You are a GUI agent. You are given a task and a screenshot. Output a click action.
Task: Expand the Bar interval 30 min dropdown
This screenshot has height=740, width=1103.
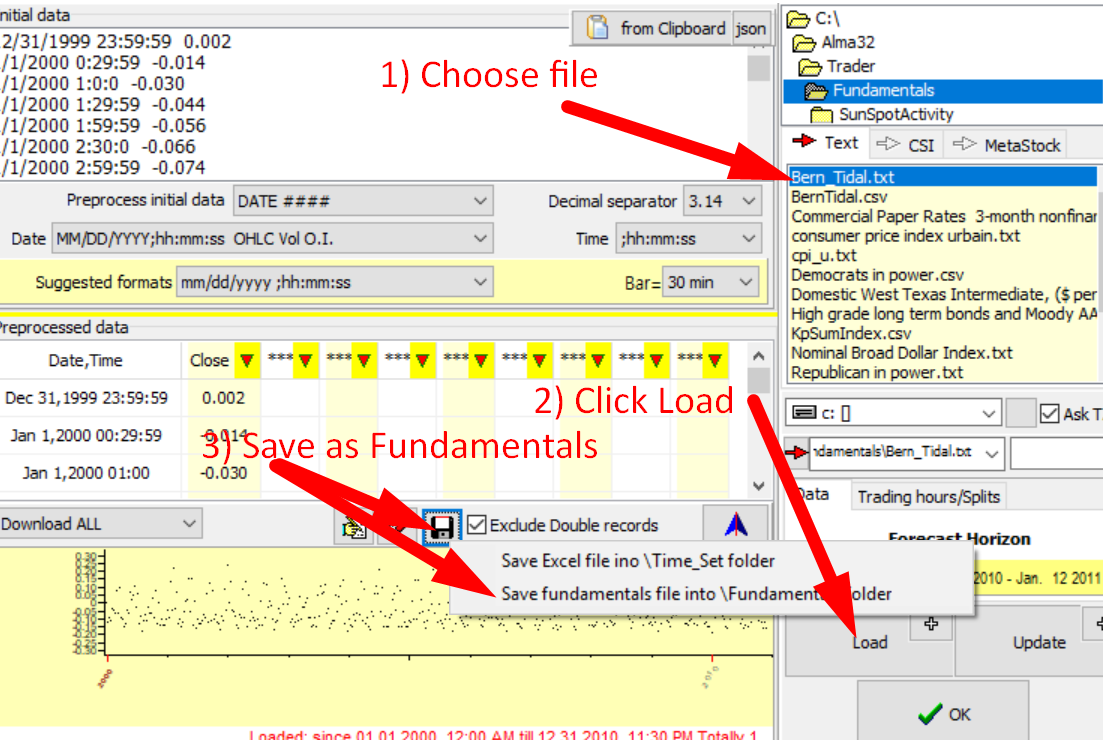pos(709,282)
